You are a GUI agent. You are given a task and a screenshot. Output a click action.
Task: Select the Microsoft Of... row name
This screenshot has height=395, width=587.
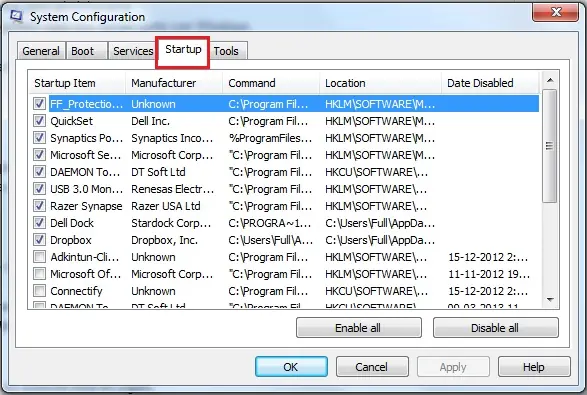[86, 274]
